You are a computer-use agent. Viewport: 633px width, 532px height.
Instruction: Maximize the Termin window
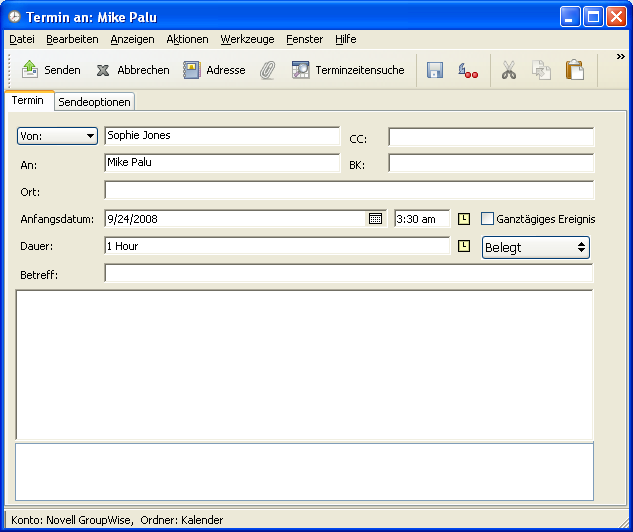593,17
